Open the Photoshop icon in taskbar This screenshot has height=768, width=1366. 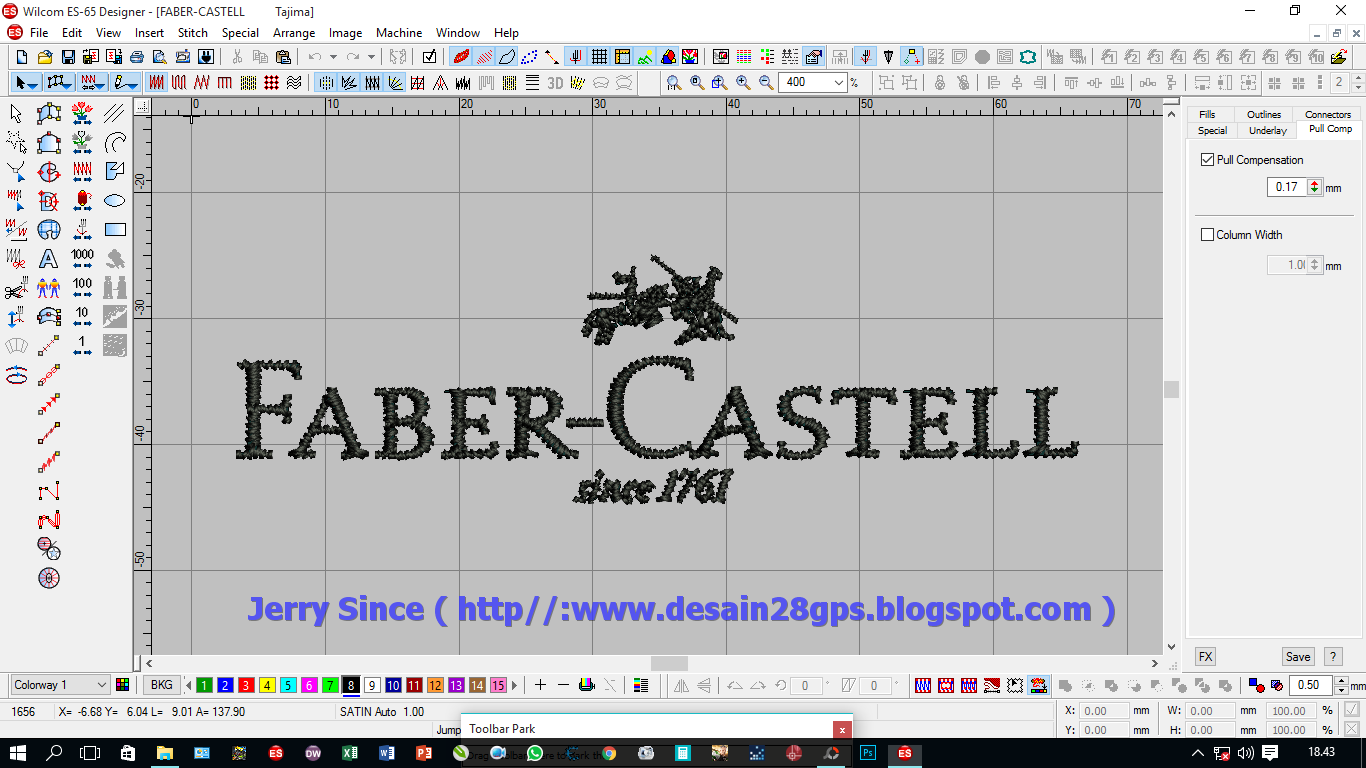868,753
